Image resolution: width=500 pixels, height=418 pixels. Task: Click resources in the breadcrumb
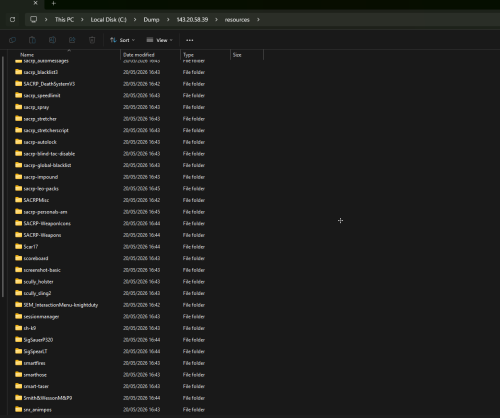pyautogui.click(x=237, y=20)
